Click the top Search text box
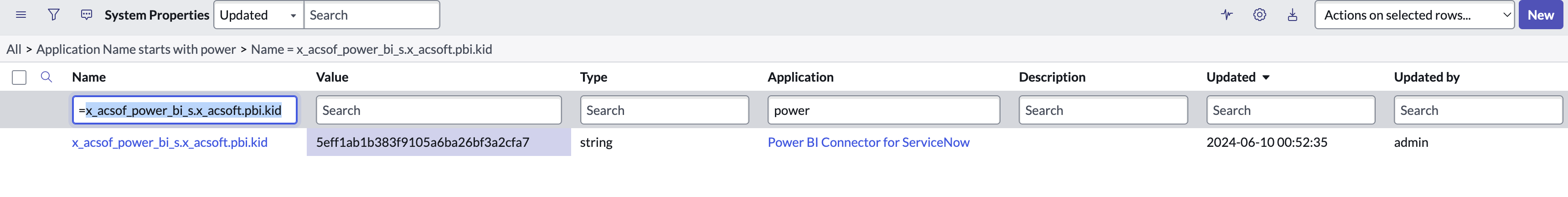This screenshot has height=197, width=1568. point(371,15)
